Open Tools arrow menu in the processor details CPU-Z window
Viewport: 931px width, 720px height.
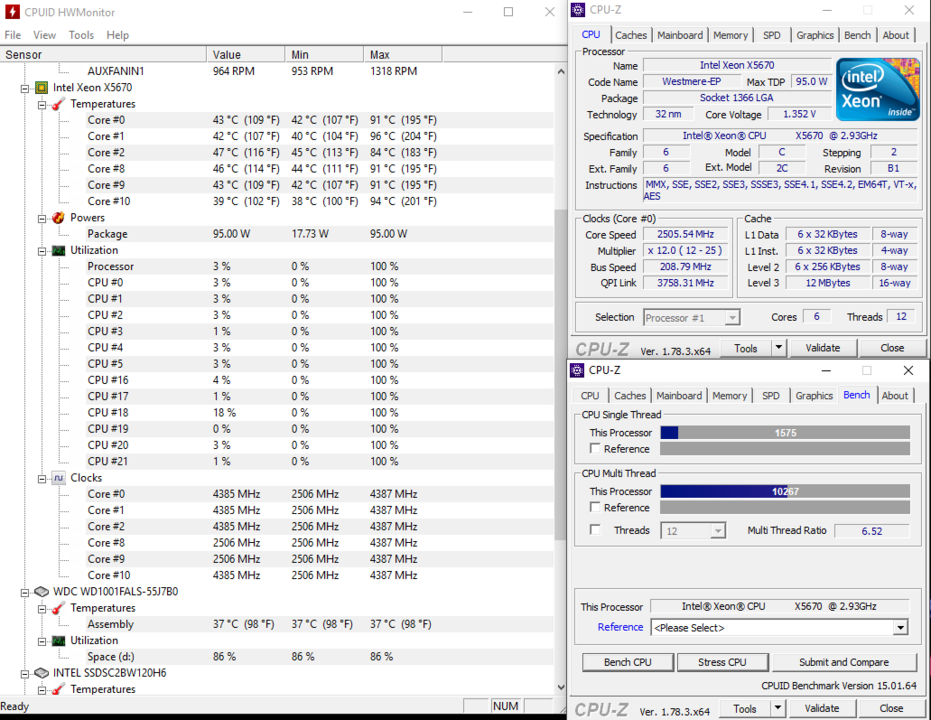point(778,348)
